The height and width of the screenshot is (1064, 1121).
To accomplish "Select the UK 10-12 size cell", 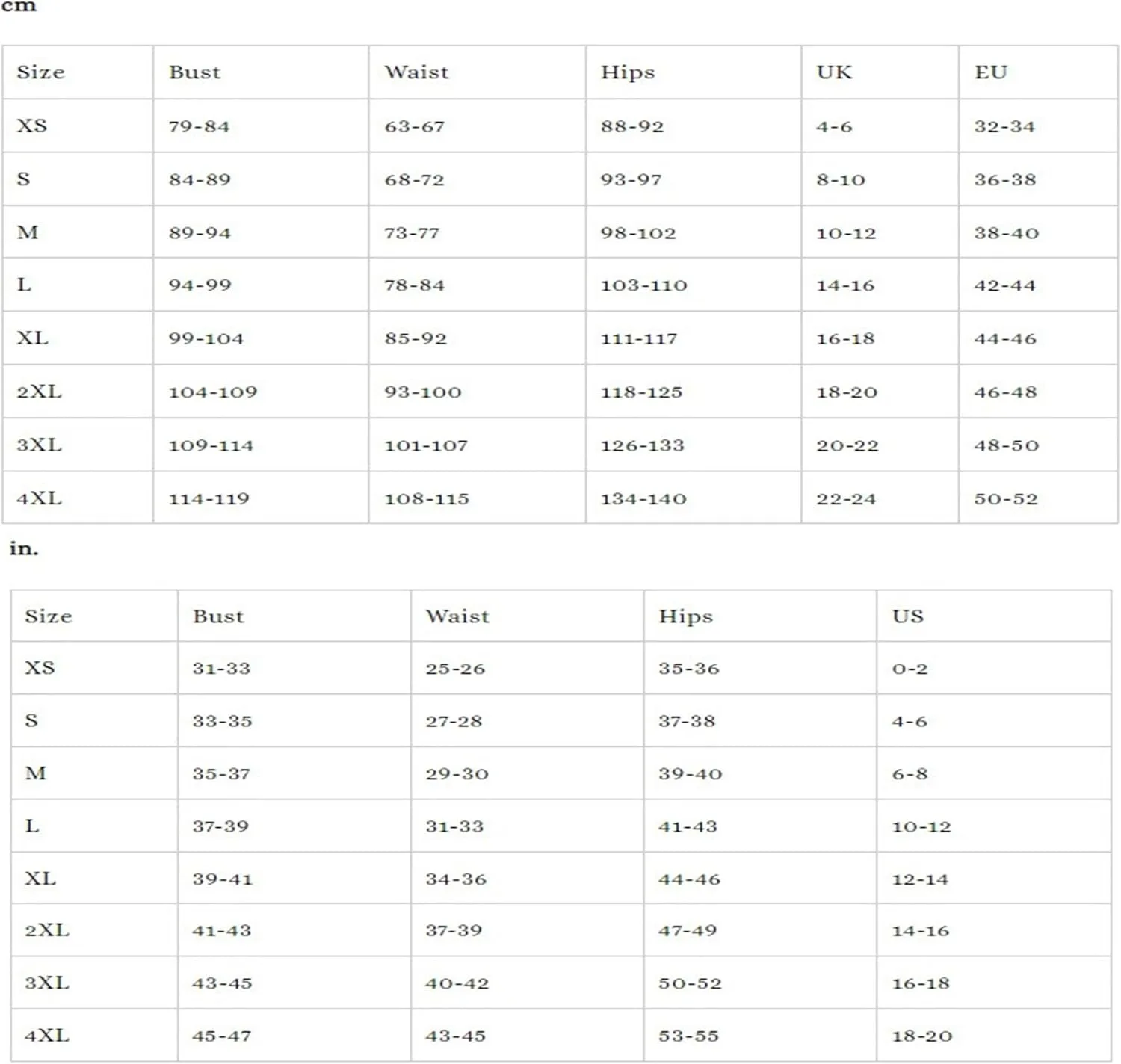I will pos(880,232).
